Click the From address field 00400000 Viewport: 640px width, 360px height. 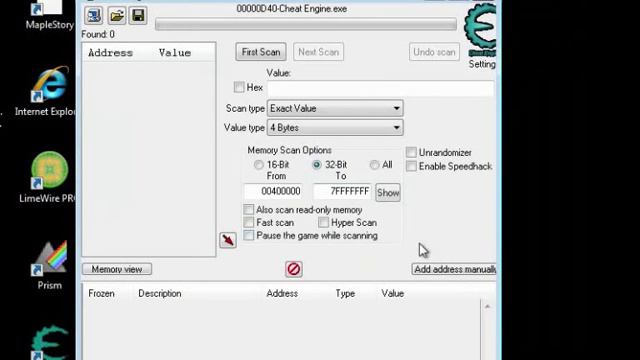pyautogui.click(x=273, y=191)
